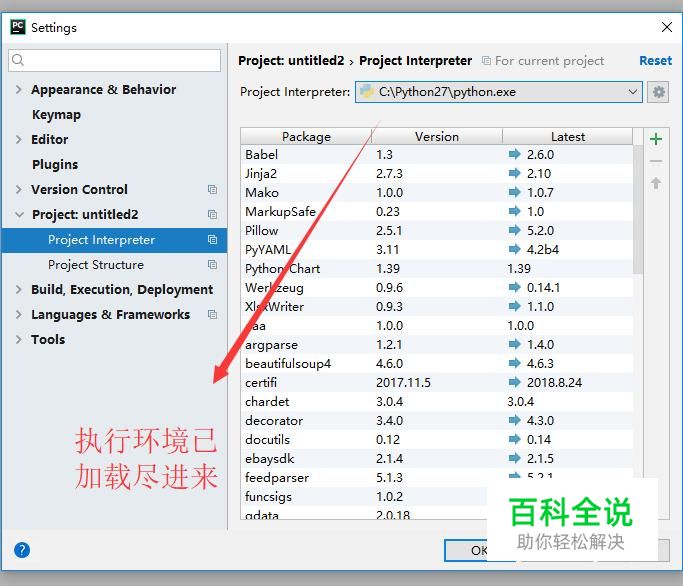Click the install package plus icon

coord(656,139)
